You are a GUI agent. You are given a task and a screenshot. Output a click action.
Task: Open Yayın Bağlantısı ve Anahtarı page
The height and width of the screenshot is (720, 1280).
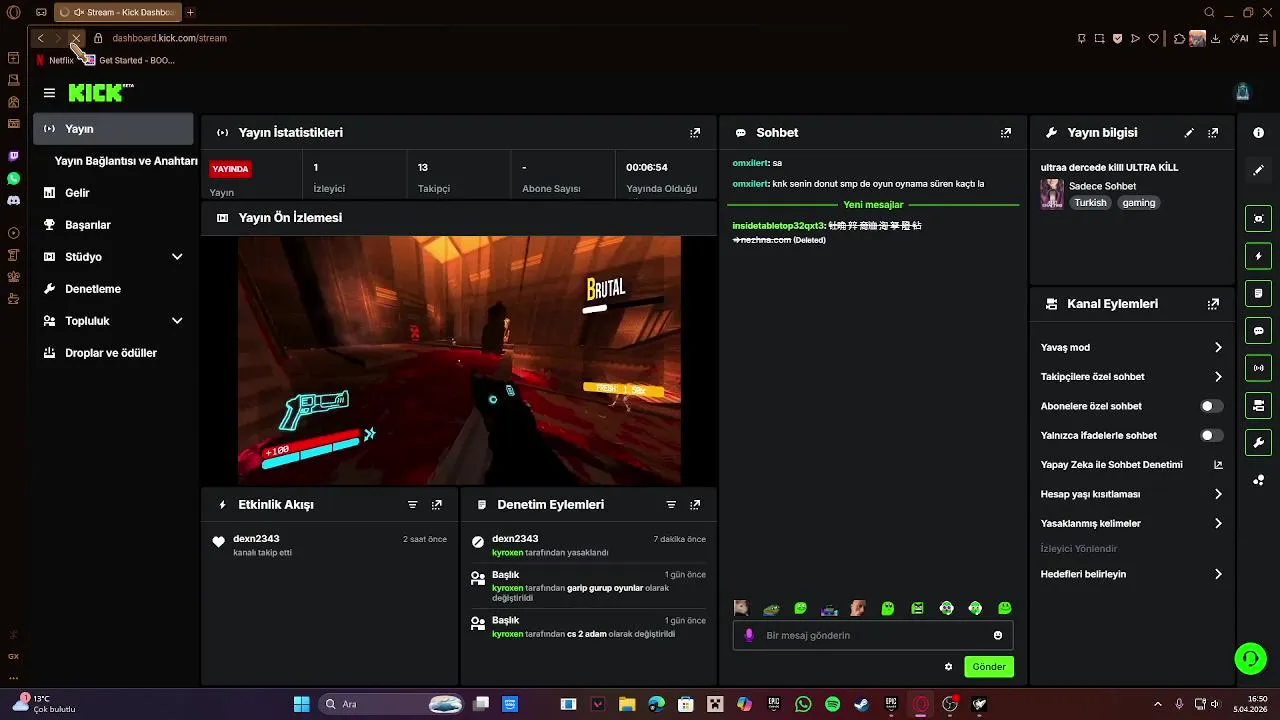coord(125,161)
